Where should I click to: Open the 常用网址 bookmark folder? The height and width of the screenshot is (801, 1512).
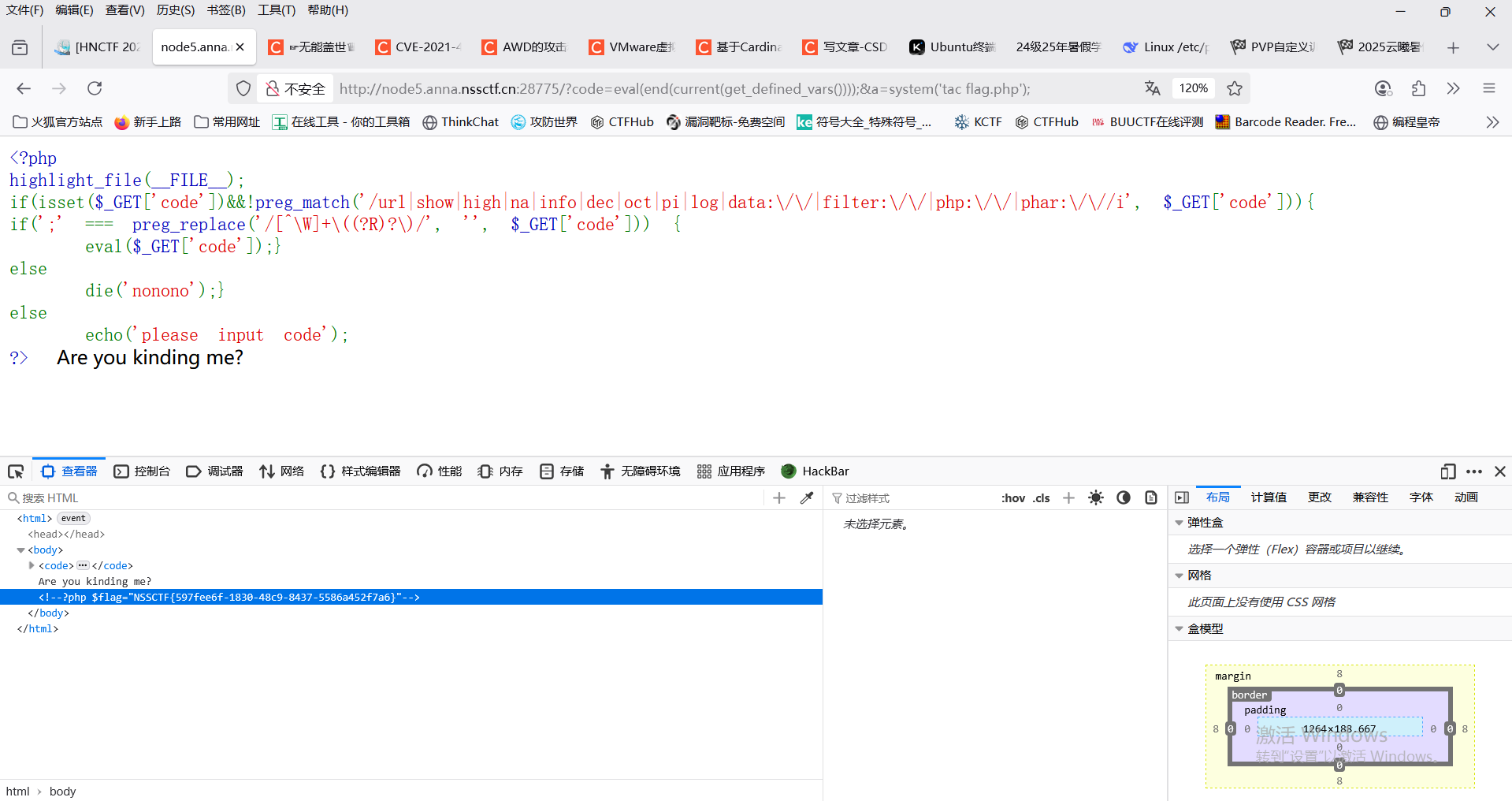tap(227, 122)
